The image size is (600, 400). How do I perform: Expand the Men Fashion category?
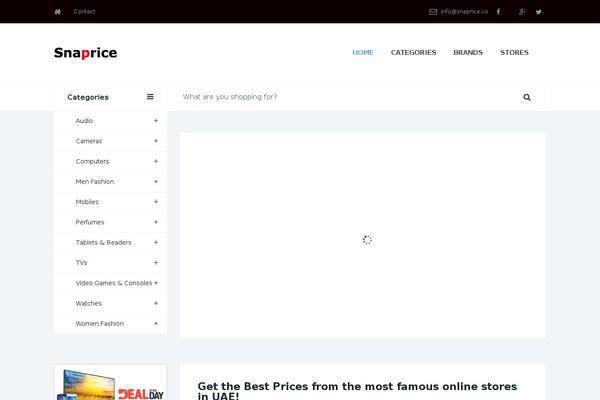[x=156, y=181]
